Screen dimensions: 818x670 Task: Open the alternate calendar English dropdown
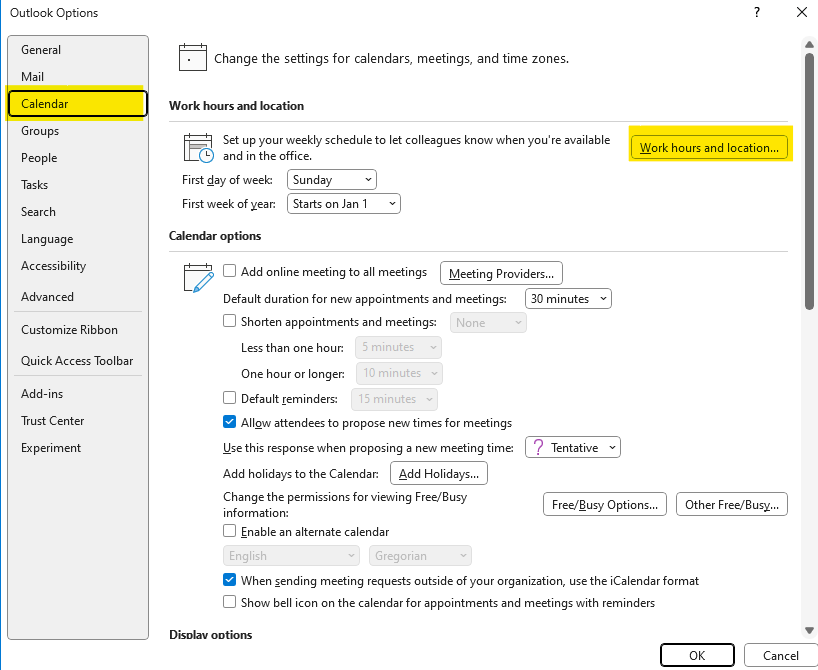291,556
